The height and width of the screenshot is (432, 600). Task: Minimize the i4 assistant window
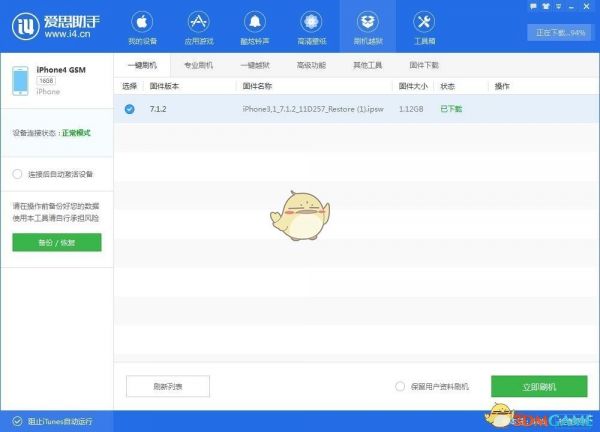(571, 7)
